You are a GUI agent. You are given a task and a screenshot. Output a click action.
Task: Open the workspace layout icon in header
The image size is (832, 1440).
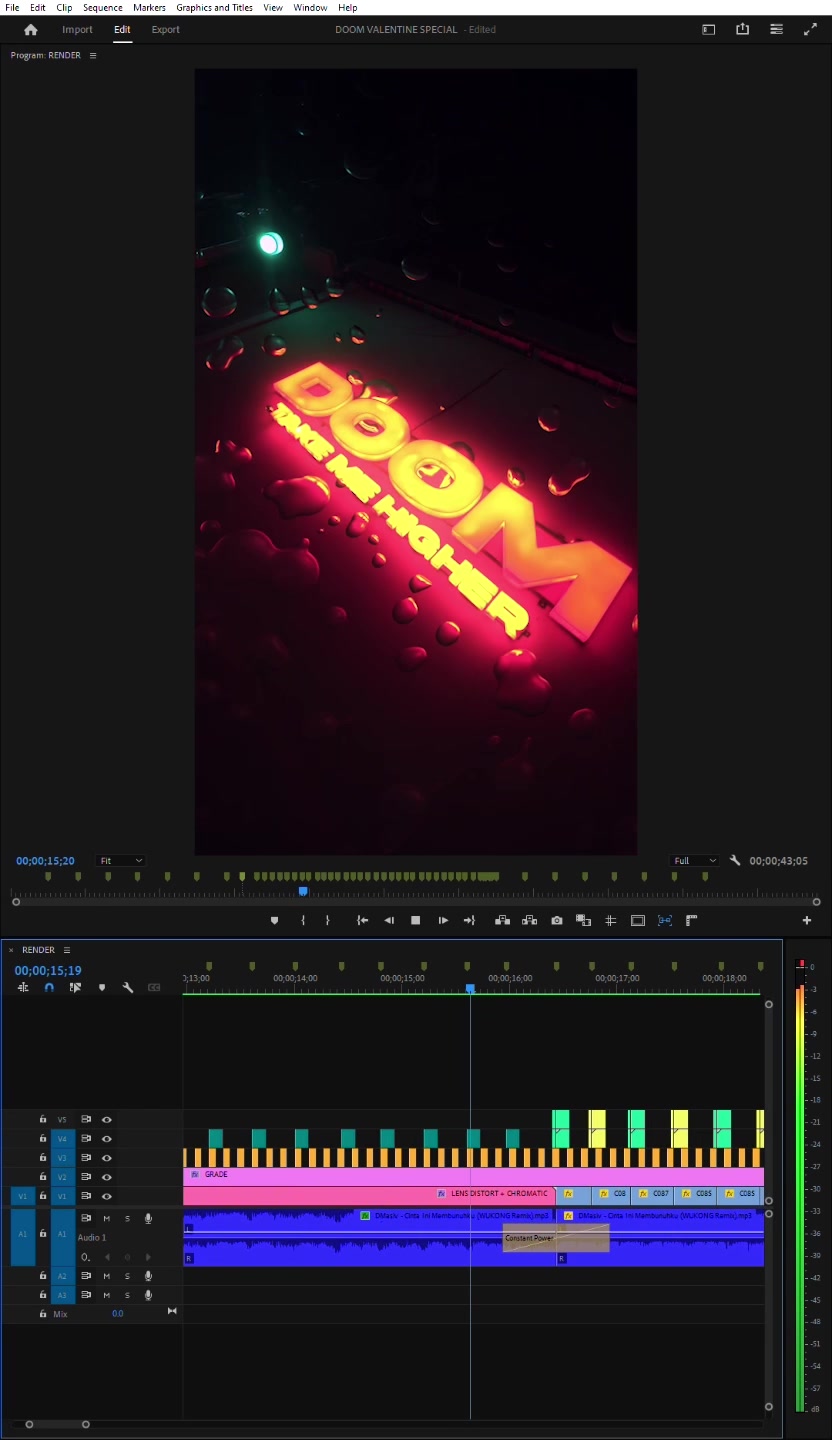pos(709,30)
